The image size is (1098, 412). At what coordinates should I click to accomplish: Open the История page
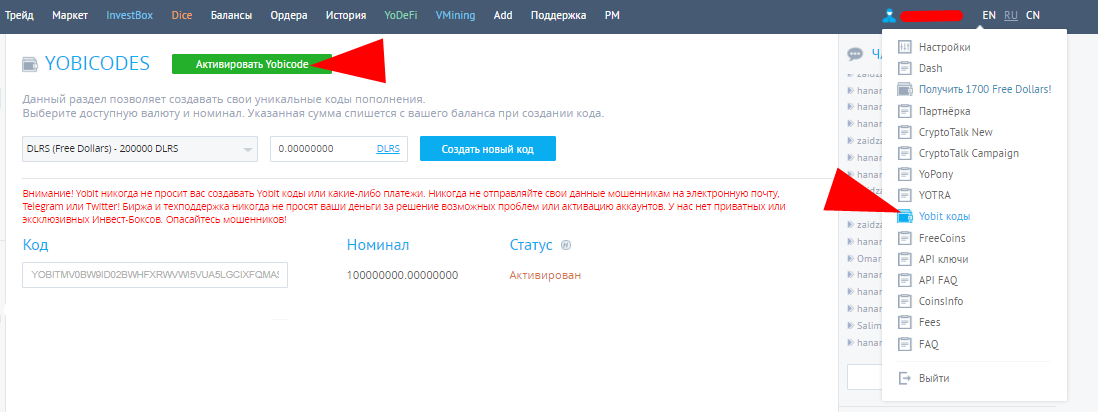tap(346, 15)
